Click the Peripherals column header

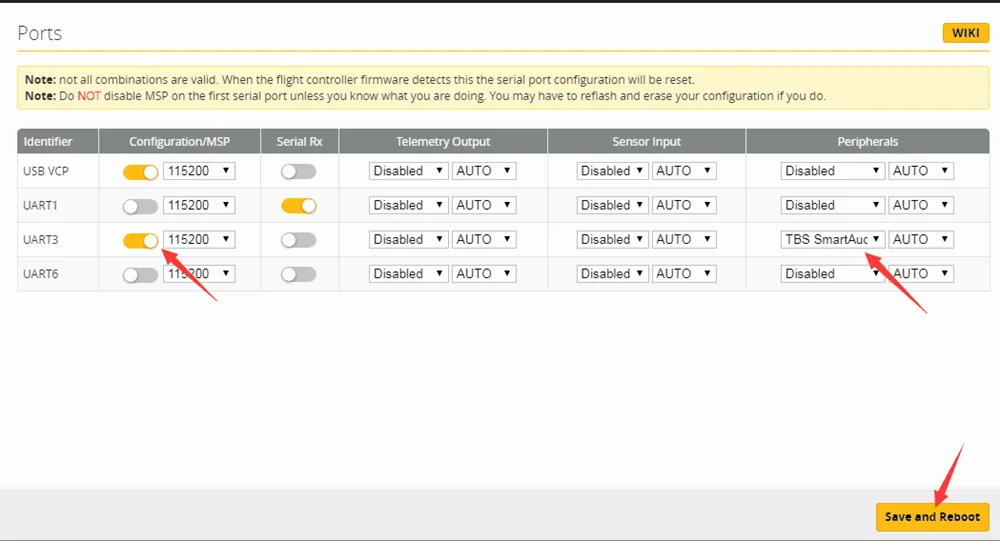pos(867,142)
